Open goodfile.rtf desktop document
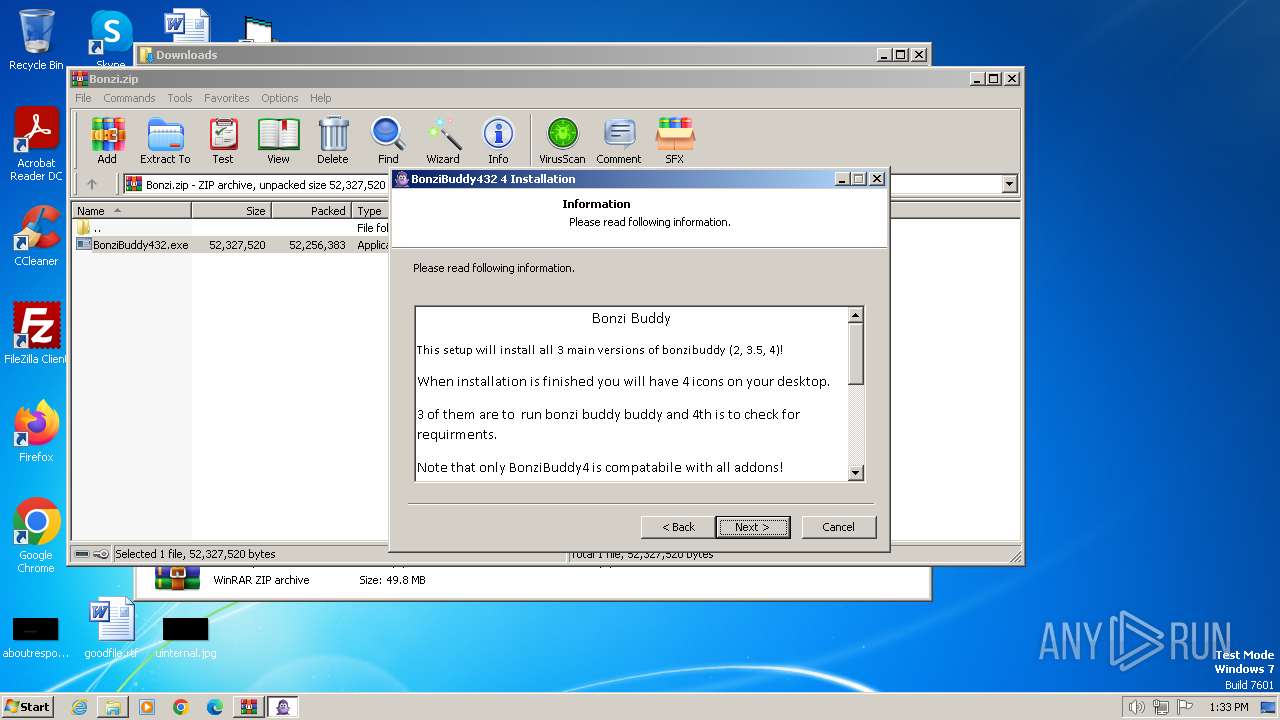1280x720 pixels. pos(111,629)
